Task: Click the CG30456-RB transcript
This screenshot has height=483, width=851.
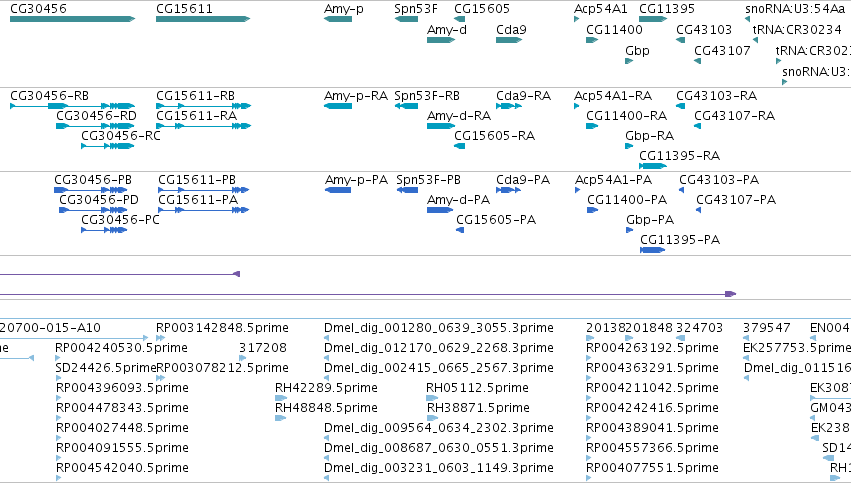Action: tap(72, 106)
